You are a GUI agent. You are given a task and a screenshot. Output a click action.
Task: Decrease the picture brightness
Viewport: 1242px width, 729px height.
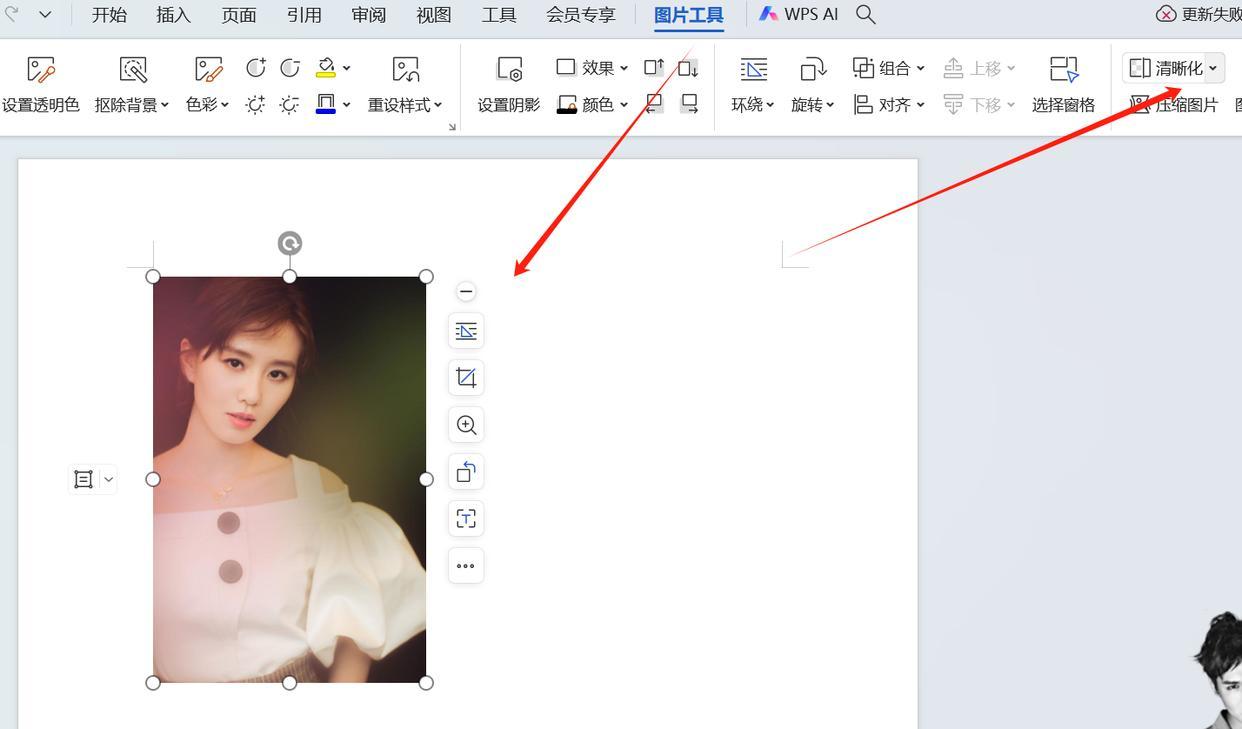(x=290, y=104)
